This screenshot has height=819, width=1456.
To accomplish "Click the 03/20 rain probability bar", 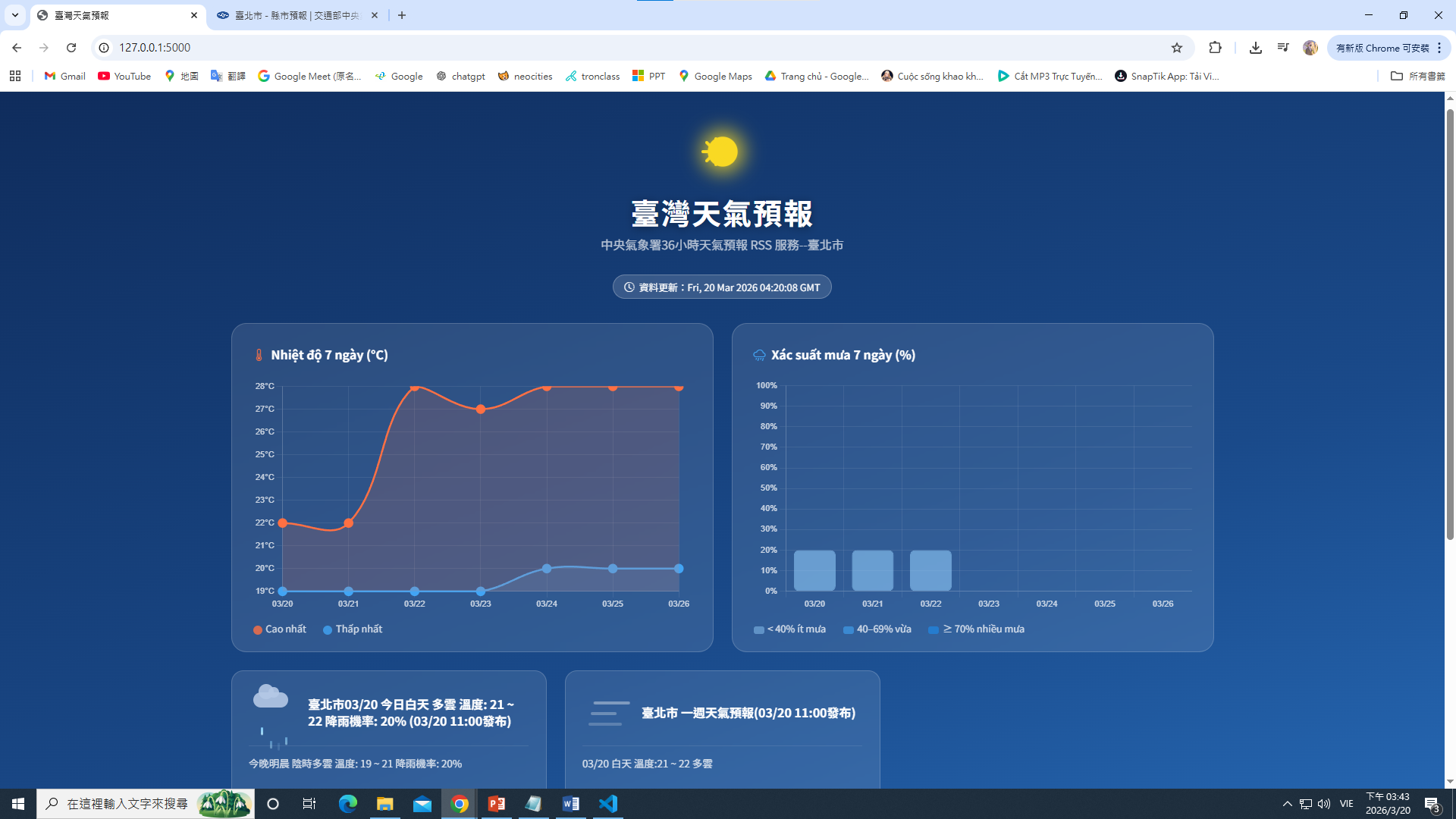I will pos(814,570).
